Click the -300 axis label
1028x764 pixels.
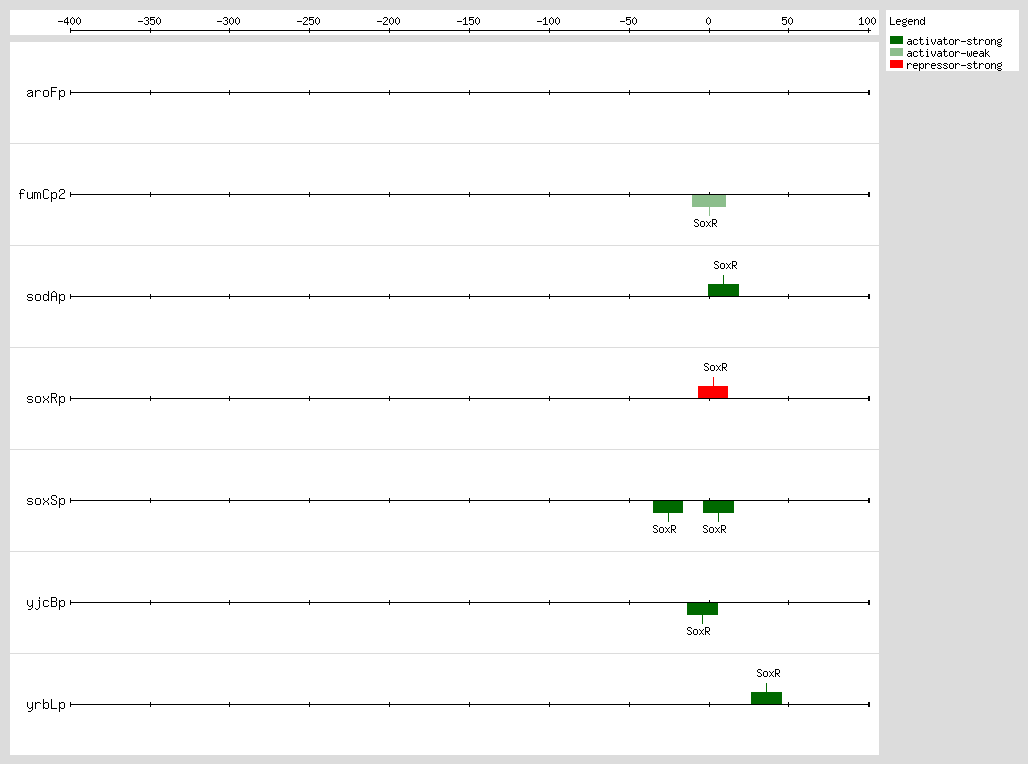point(229,21)
